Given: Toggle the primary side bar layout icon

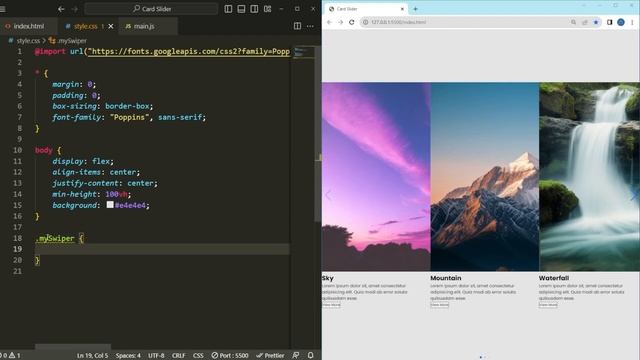Looking at the screenshot, I should click(228, 9).
